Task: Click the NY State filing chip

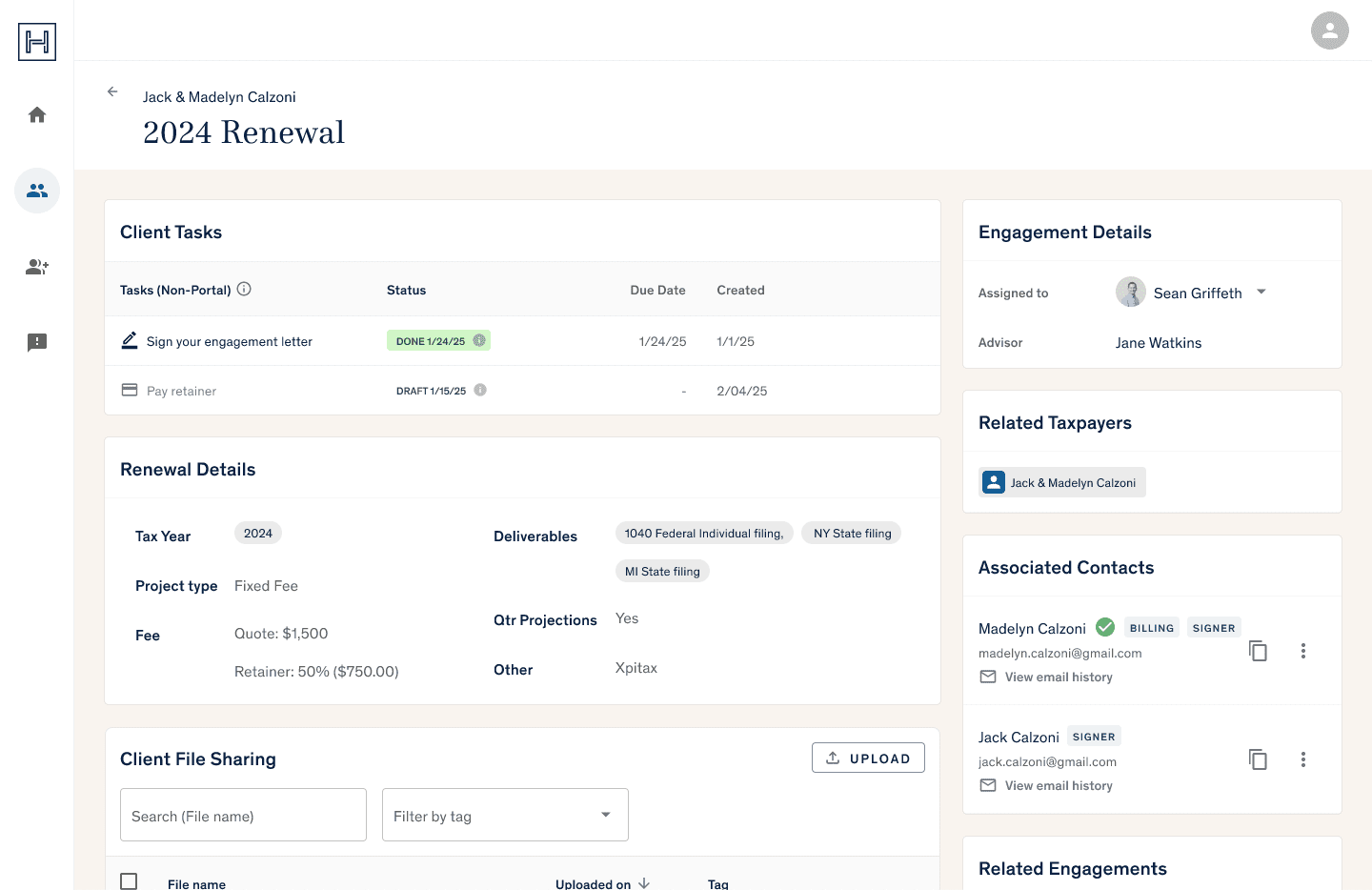Action: point(852,533)
